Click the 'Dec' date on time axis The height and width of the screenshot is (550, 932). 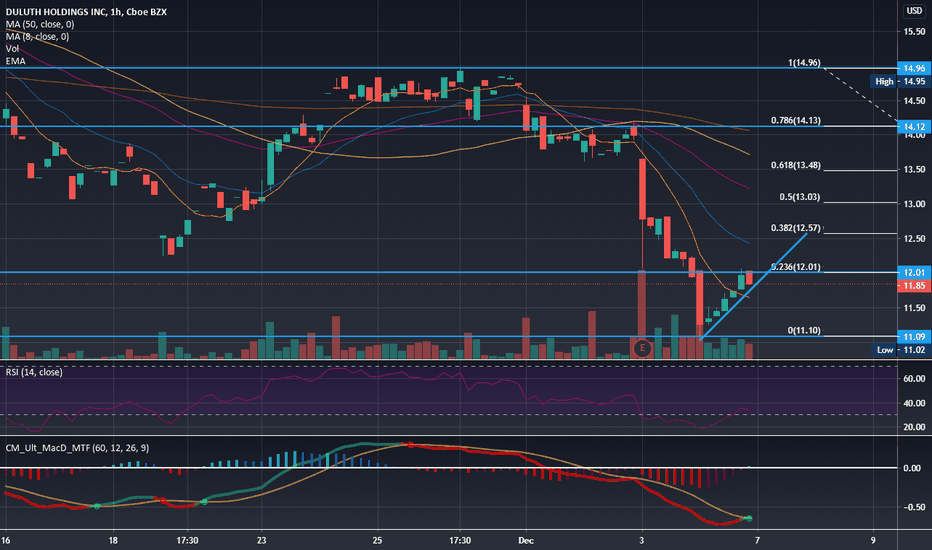point(527,539)
